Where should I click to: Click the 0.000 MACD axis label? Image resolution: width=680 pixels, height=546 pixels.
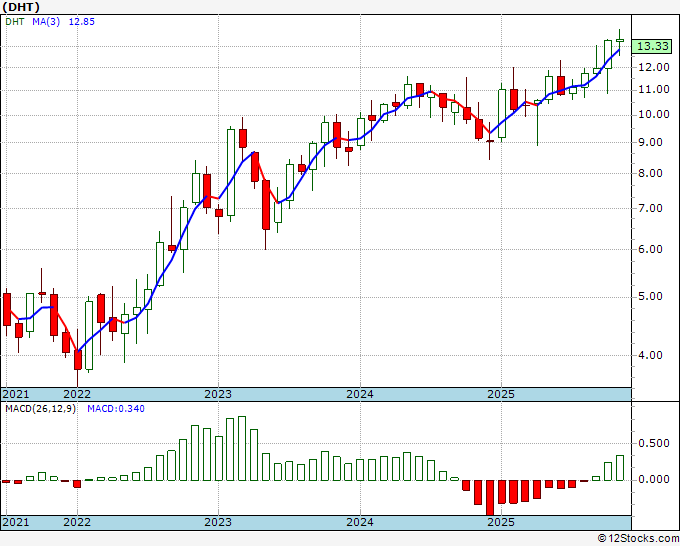[654, 479]
